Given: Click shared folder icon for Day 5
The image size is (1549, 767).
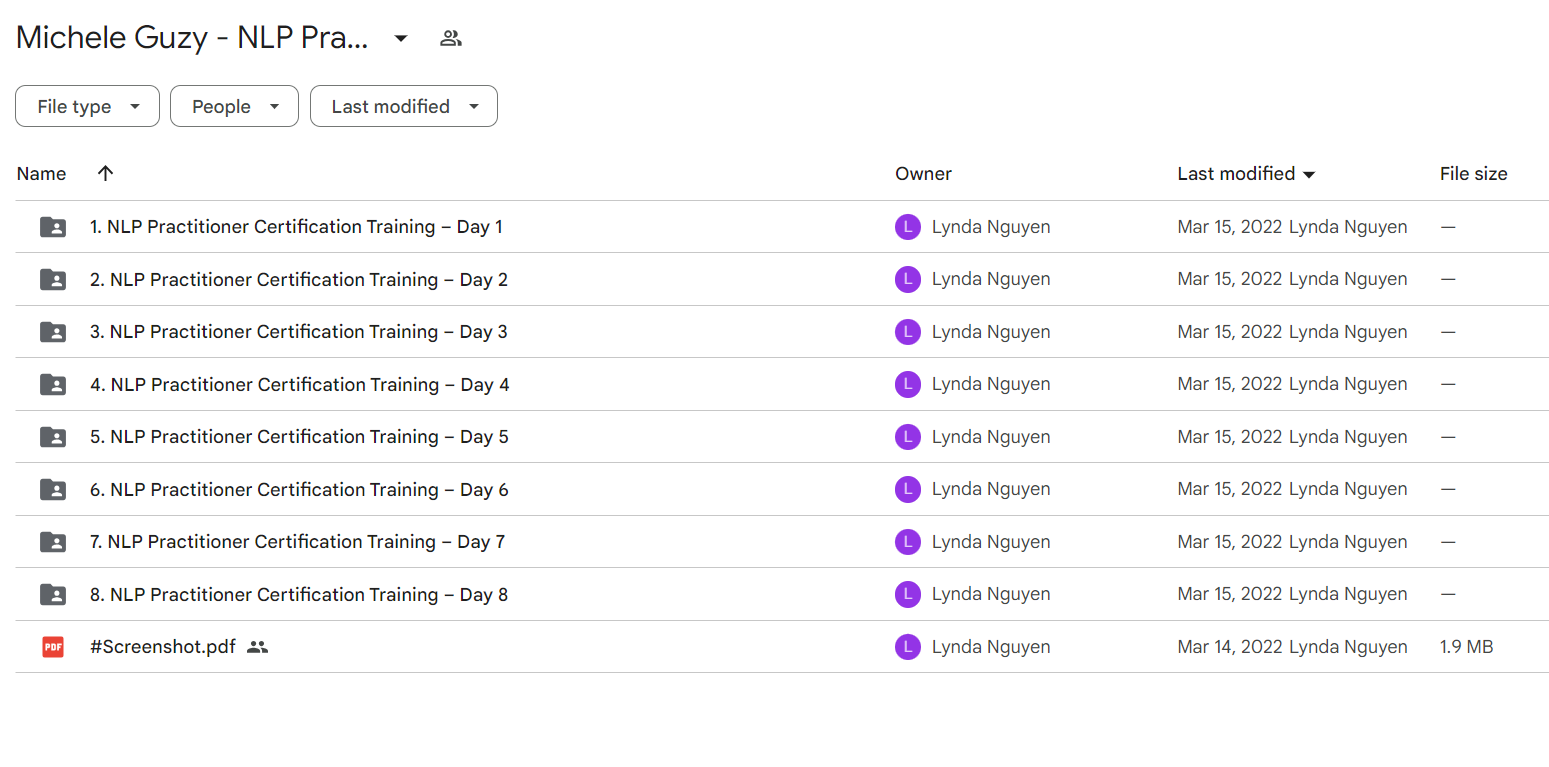Looking at the screenshot, I should tap(53, 437).
